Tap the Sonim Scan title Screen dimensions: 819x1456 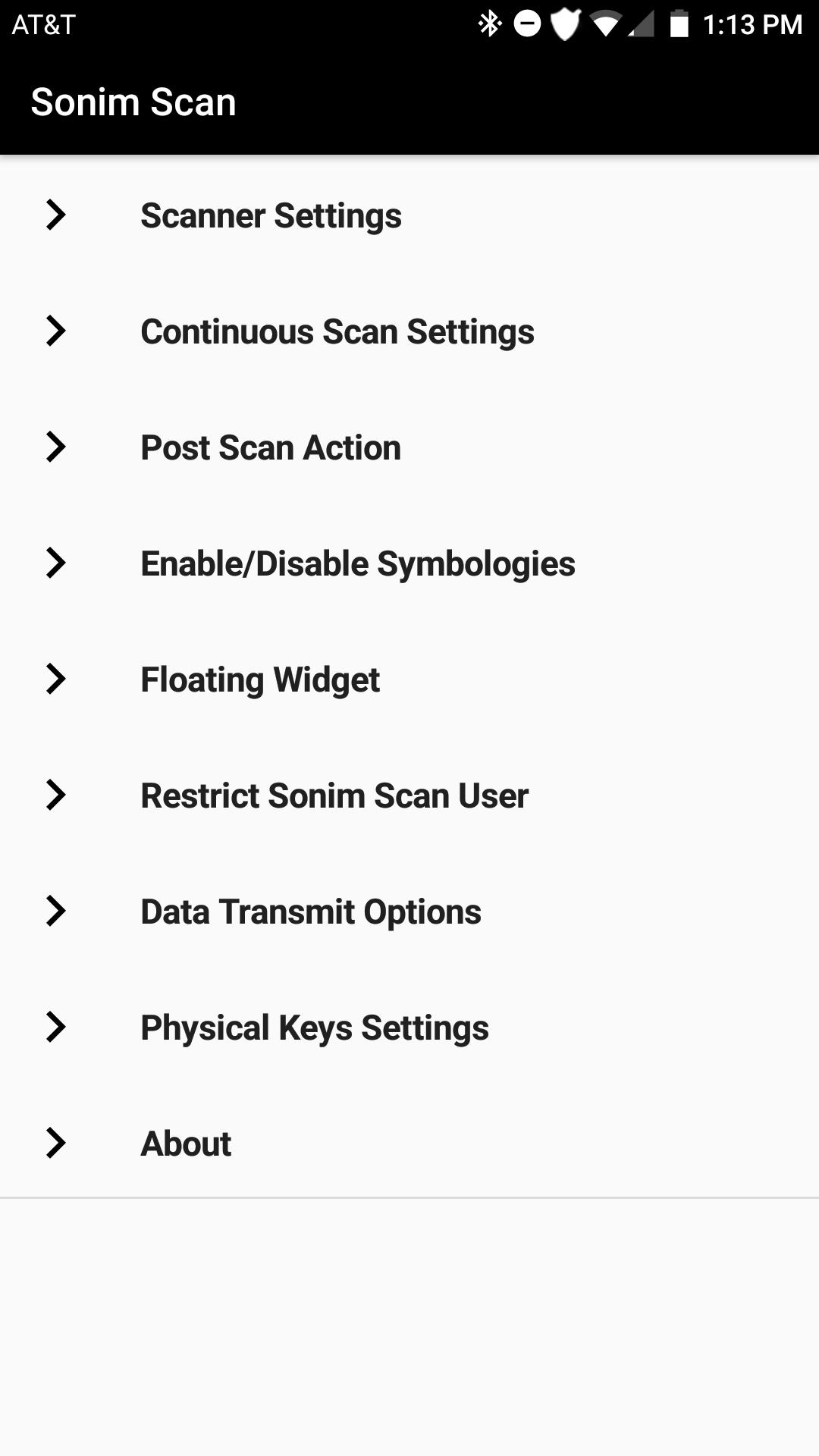[x=133, y=102]
